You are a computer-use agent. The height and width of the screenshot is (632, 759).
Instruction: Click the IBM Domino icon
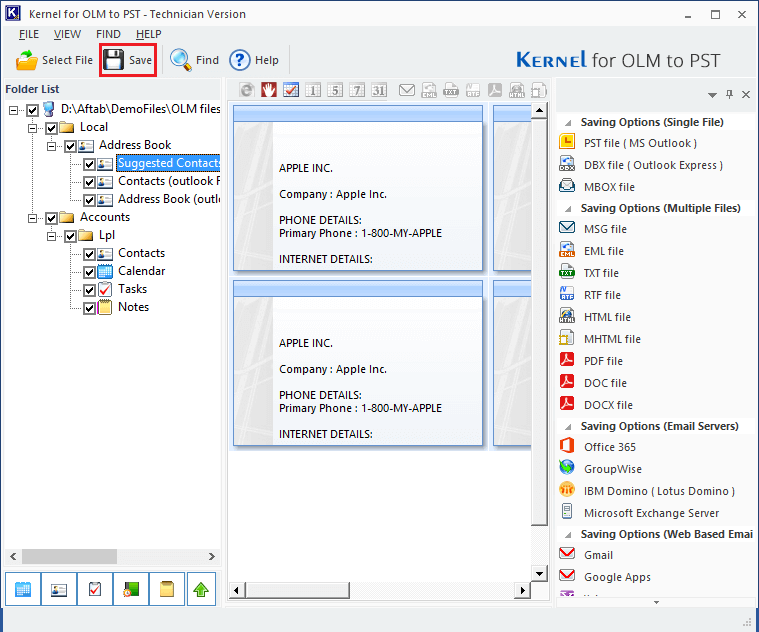pos(567,489)
